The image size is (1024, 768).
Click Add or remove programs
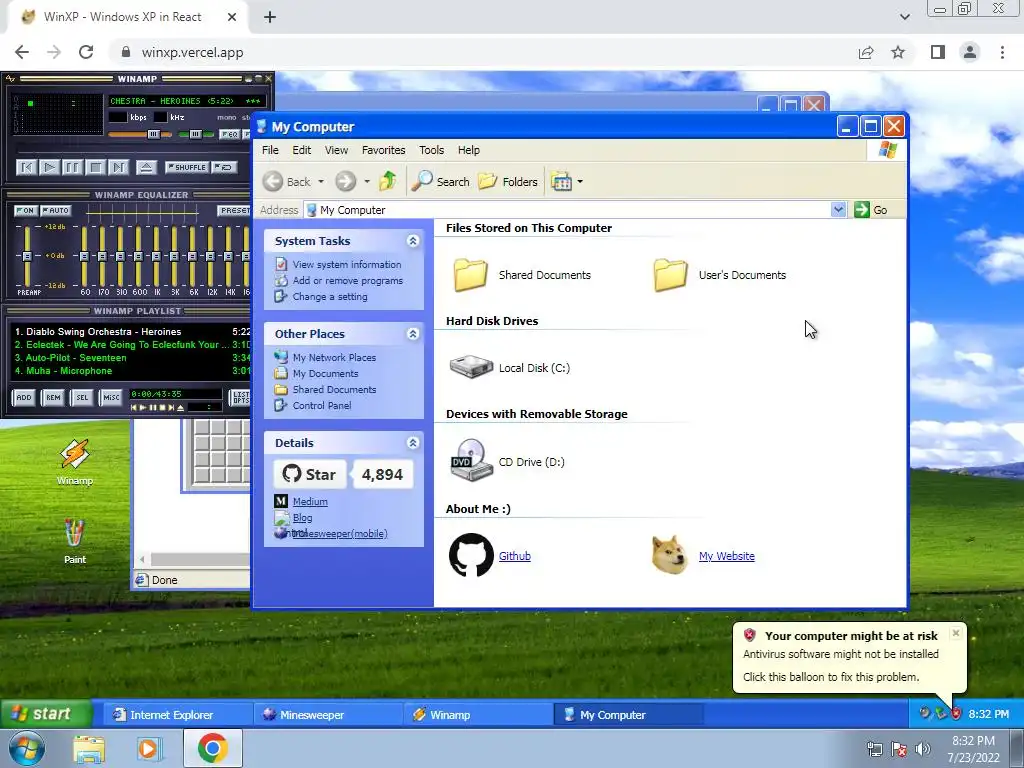pyautogui.click(x=347, y=280)
